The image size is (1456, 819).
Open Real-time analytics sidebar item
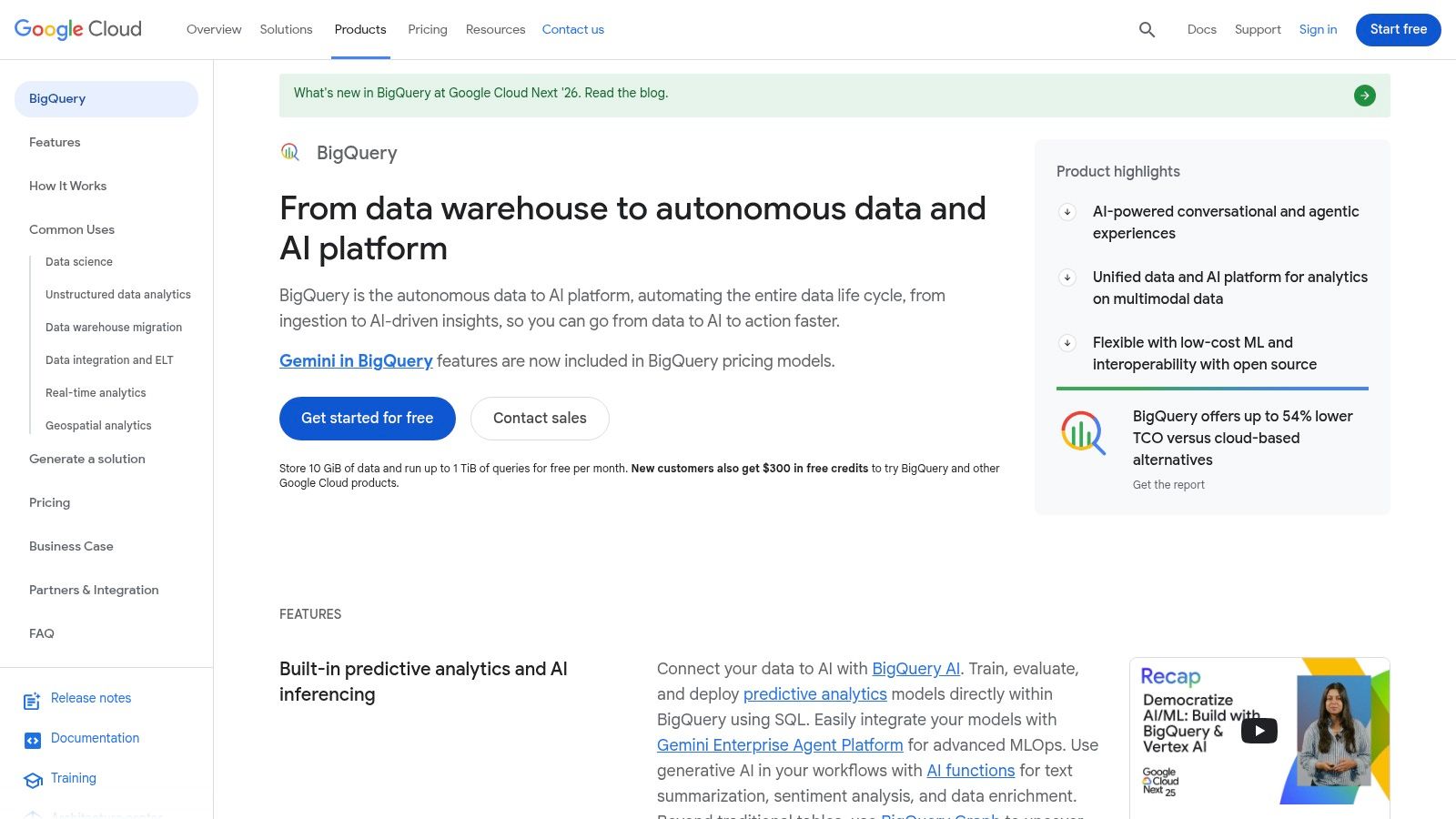pos(96,393)
